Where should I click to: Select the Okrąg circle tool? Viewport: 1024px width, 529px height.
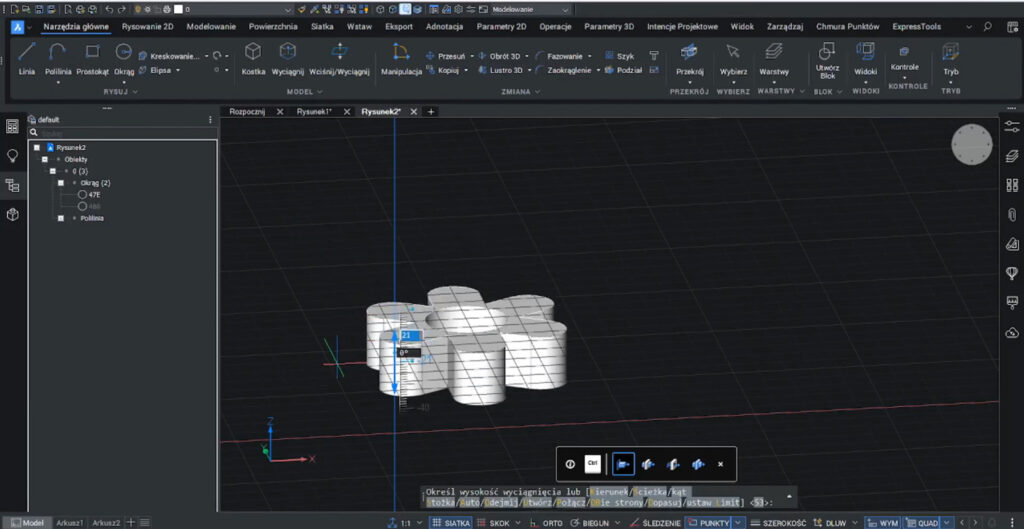pyautogui.click(x=123, y=59)
